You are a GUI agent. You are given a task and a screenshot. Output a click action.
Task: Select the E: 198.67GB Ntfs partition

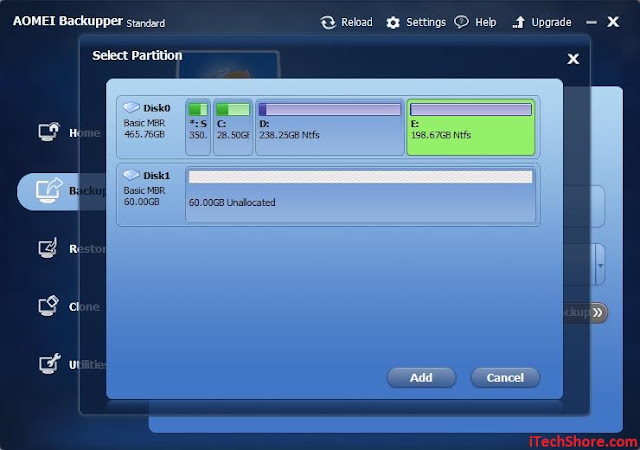[471, 127]
